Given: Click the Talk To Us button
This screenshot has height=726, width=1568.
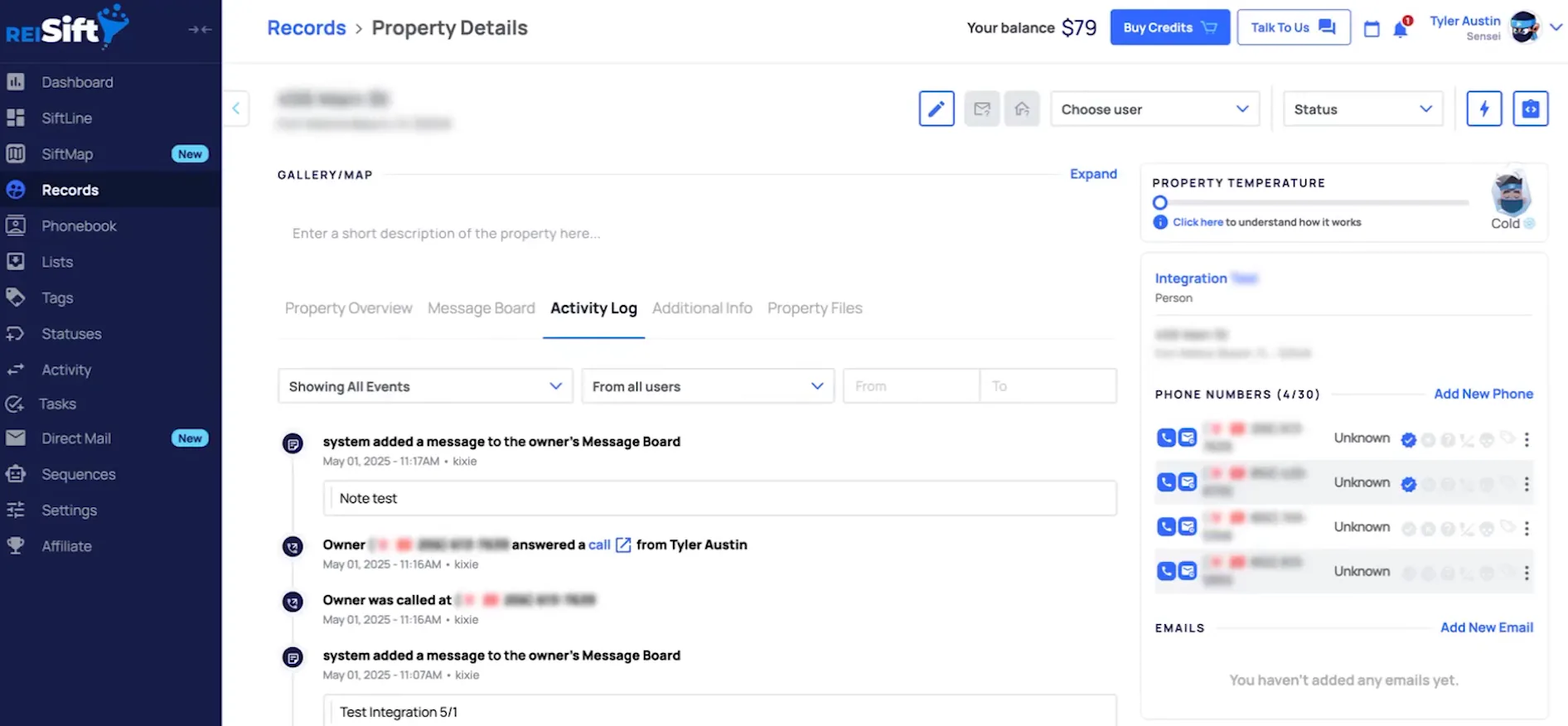Looking at the screenshot, I should (x=1293, y=27).
